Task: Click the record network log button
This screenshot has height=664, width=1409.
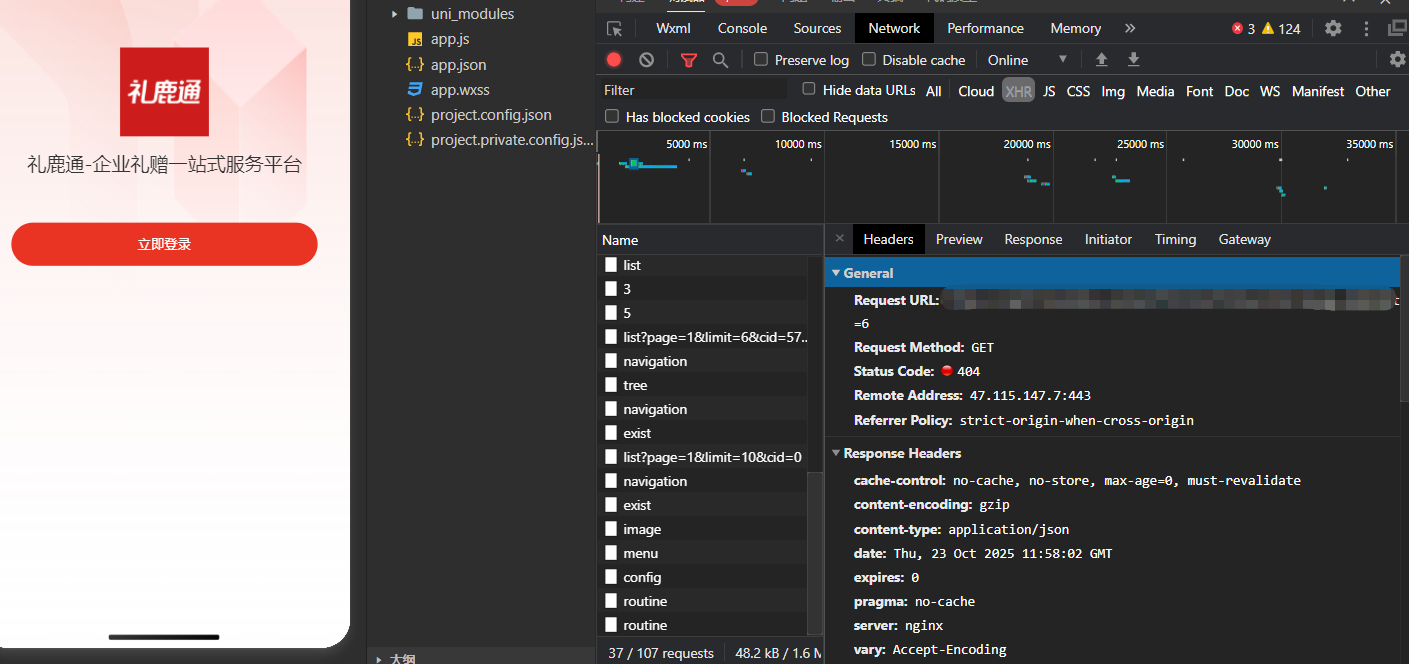Action: 614,60
